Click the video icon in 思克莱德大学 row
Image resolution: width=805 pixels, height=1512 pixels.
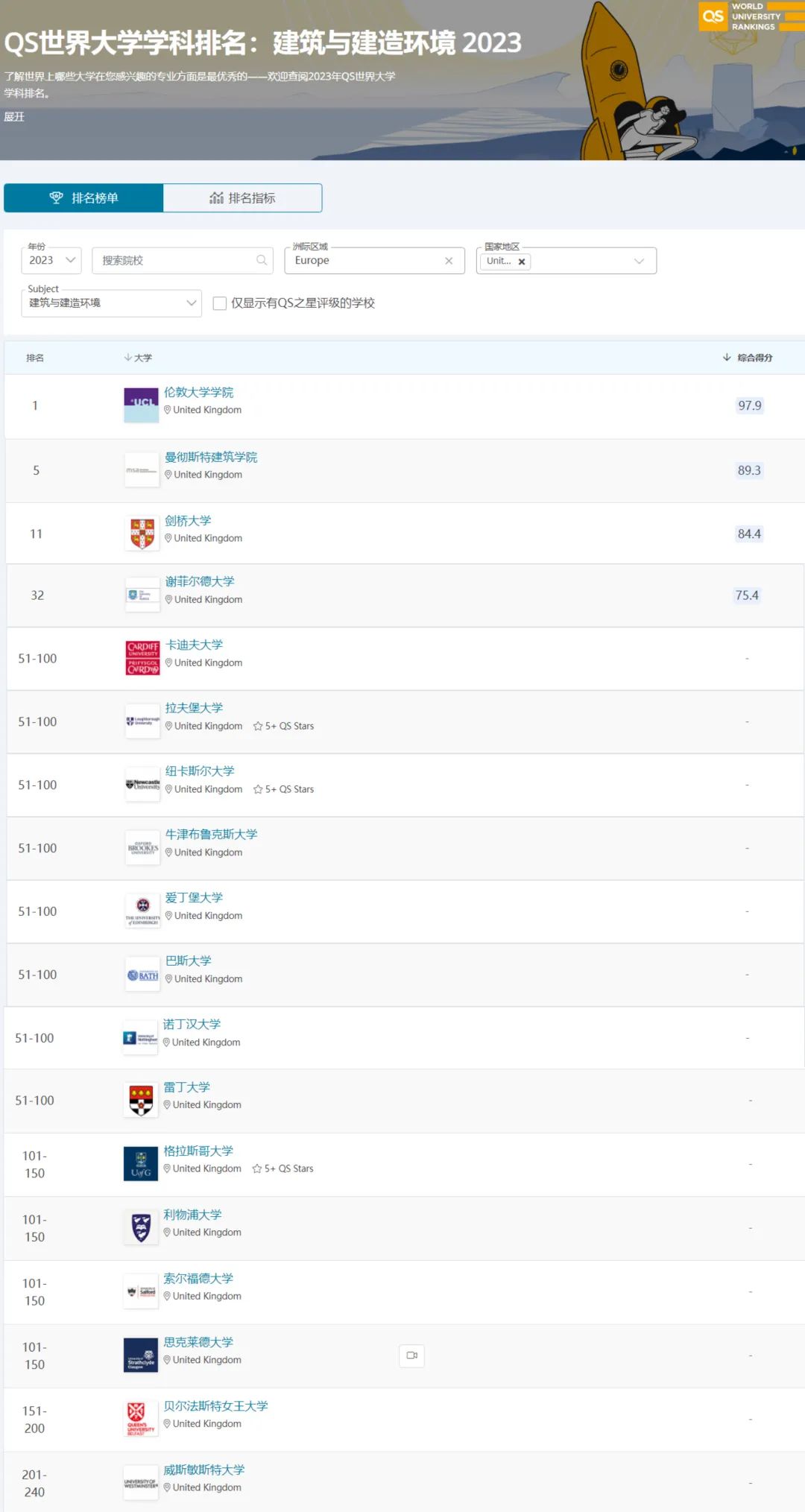point(412,1356)
